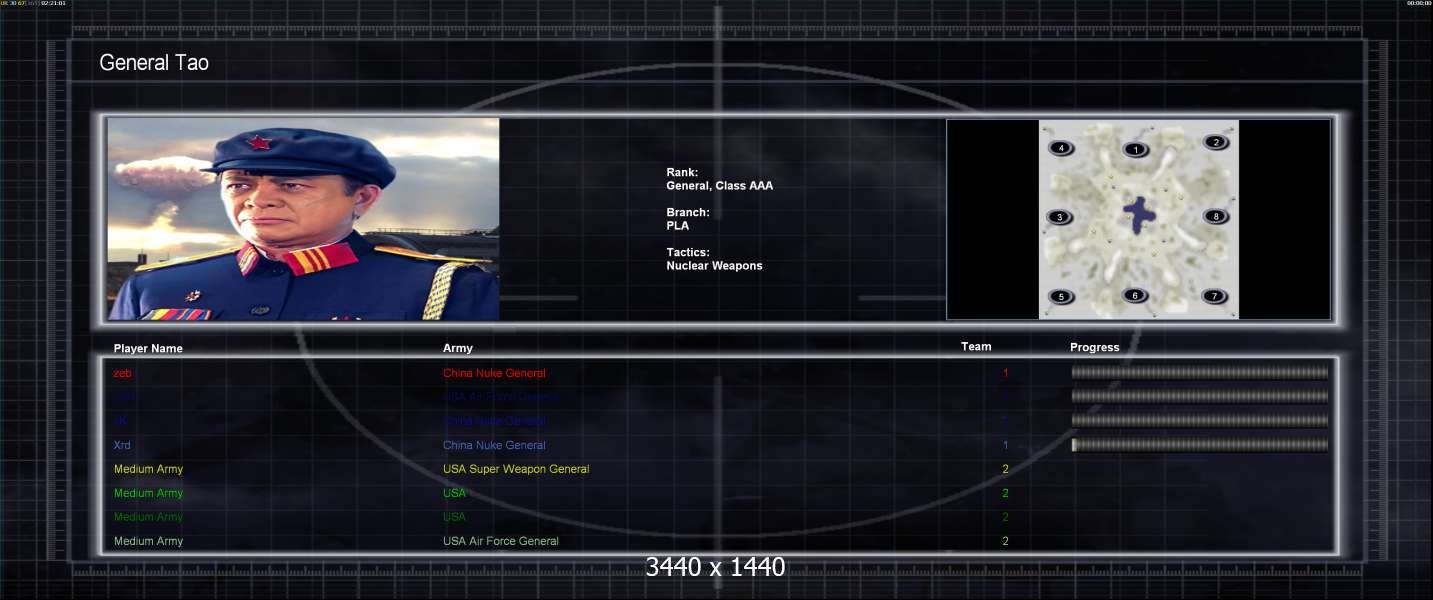Click the 'Nuclear Weapons' tactics value
This screenshot has height=600, width=1433.
coord(714,266)
